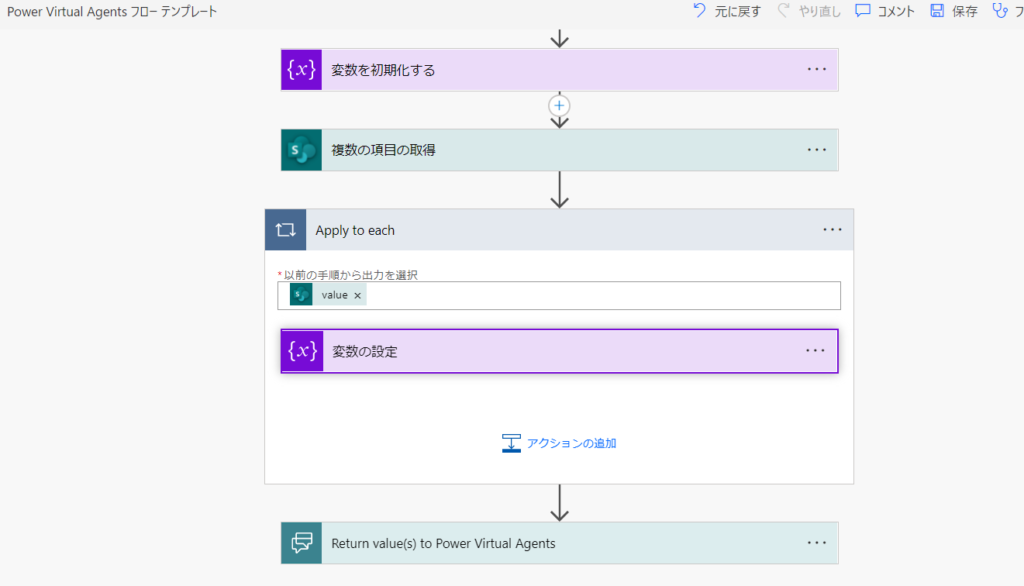Click the add action icon beside アクションの追加
This screenshot has height=586, width=1024.
[x=511, y=443]
